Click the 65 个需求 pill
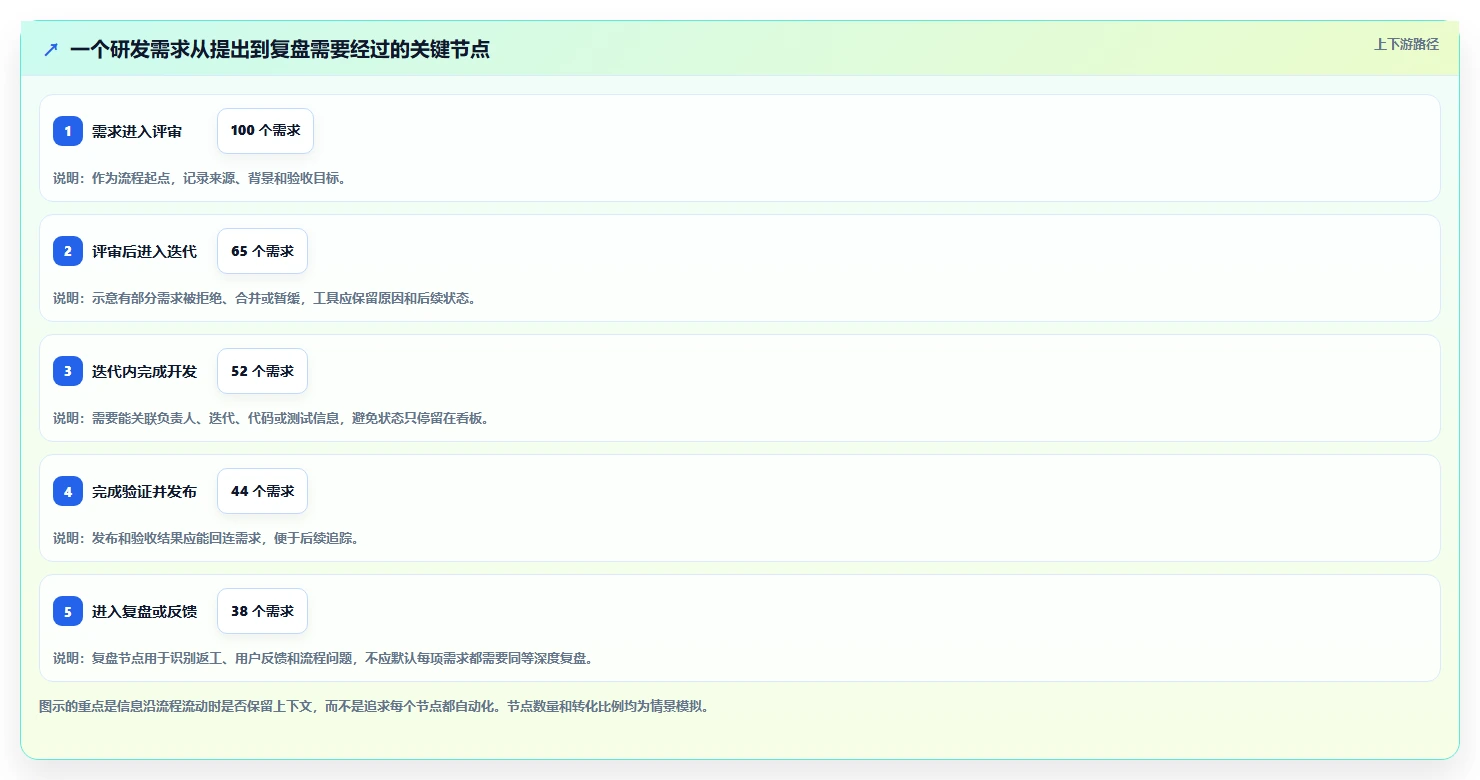 (262, 251)
